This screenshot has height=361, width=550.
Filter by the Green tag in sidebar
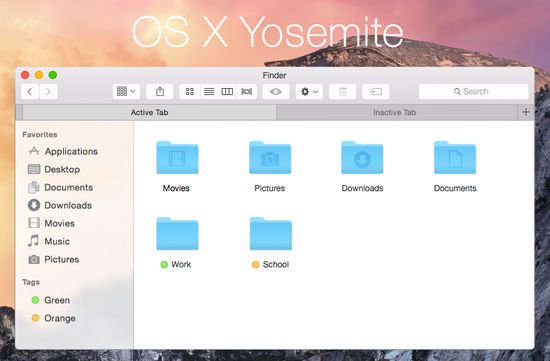click(51, 300)
